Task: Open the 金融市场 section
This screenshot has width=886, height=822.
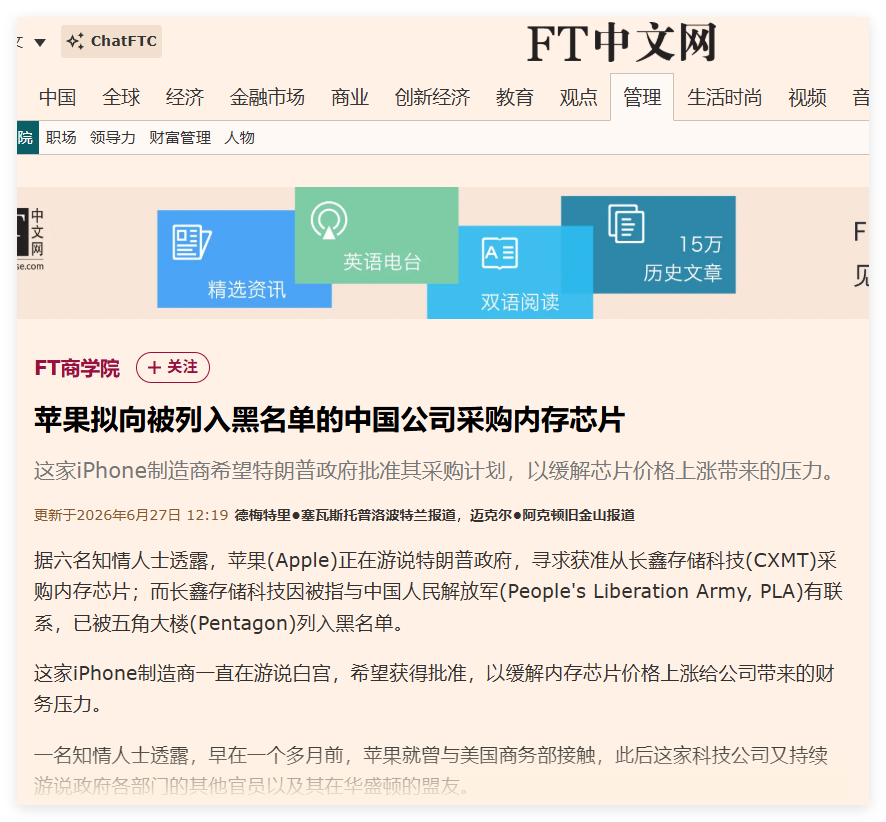Action: coord(267,97)
